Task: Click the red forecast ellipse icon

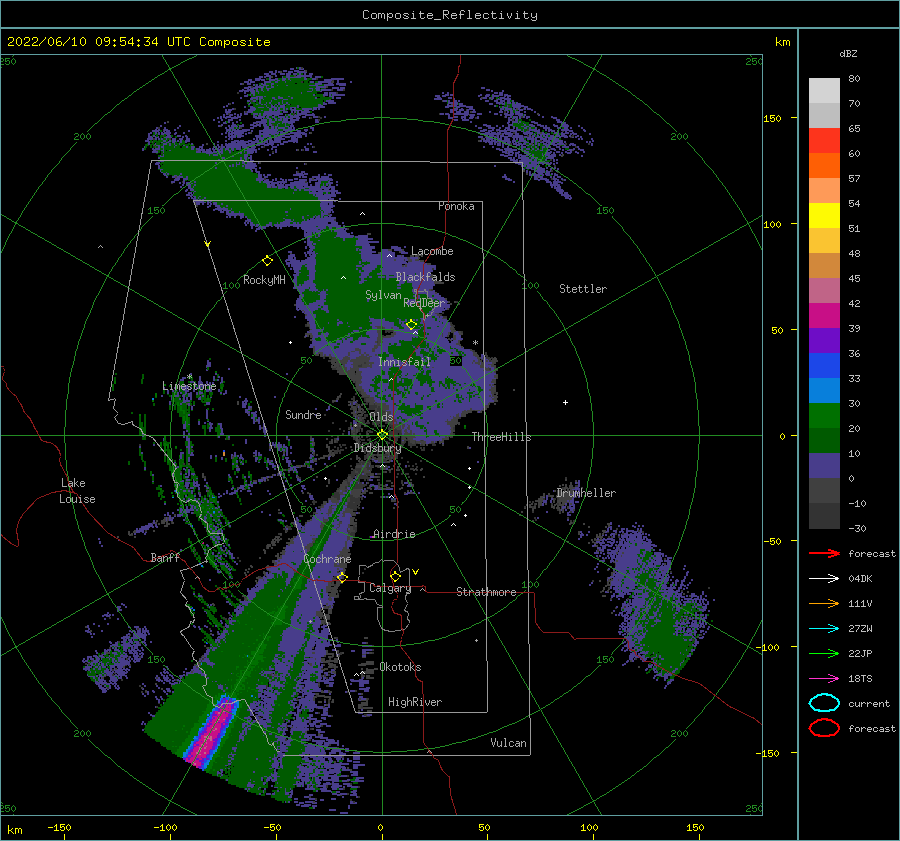Action: click(824, 728)
